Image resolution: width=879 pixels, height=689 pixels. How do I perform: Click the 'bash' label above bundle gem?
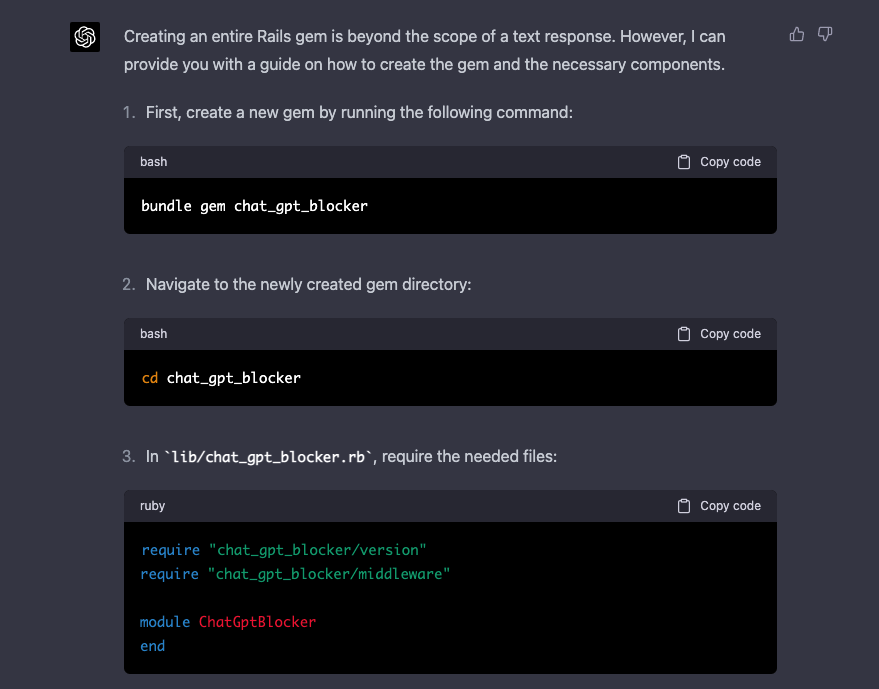tap(154, 162)
